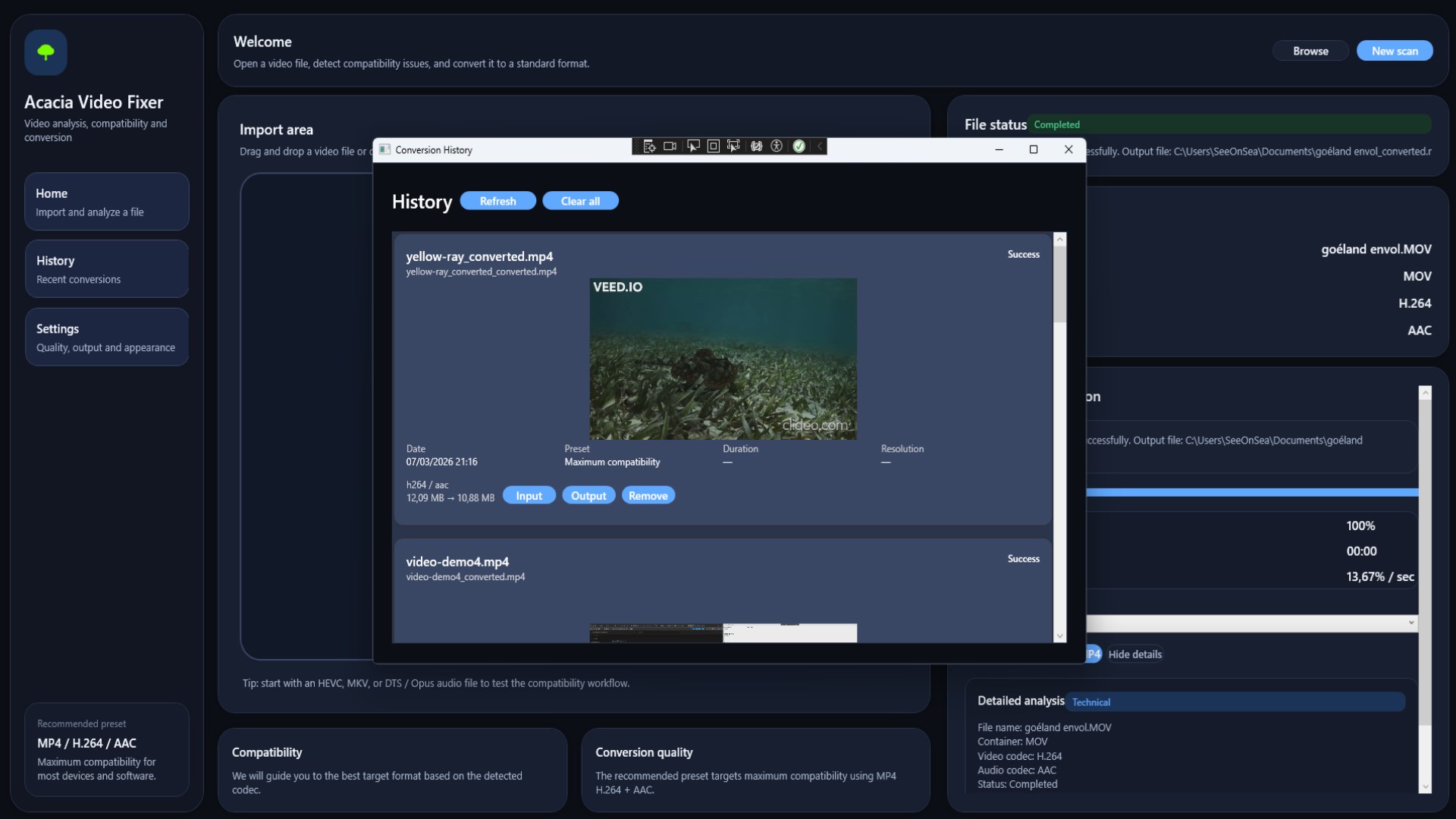Click Hide details to collapse analysis

click(x=1134, y=654)
